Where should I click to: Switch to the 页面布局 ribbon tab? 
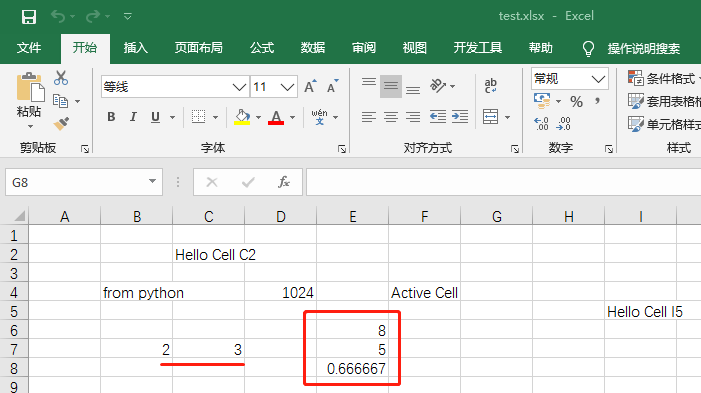click(x=198, y=48)
